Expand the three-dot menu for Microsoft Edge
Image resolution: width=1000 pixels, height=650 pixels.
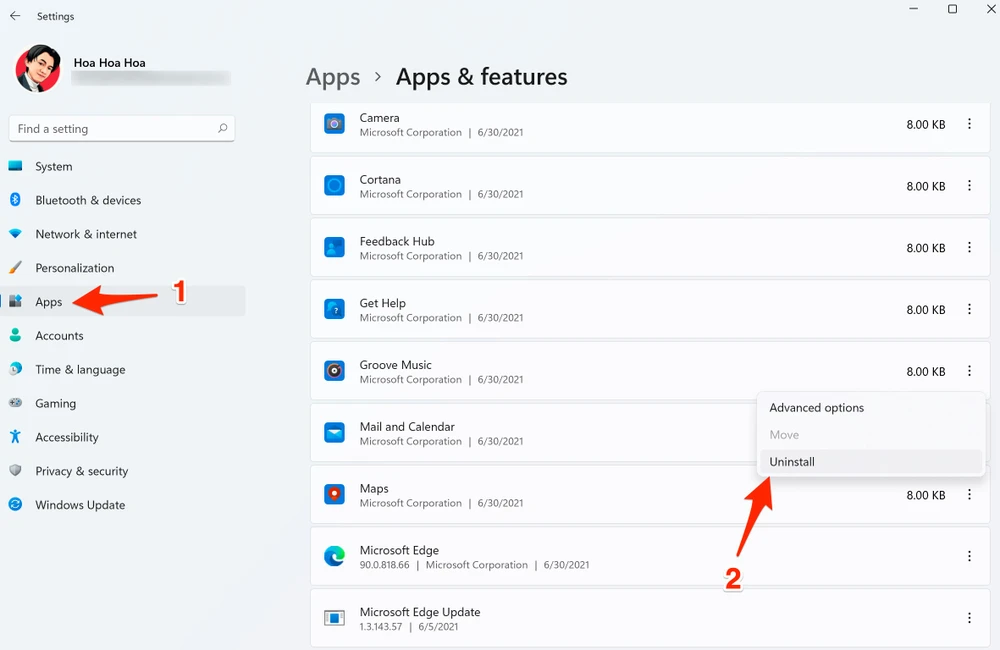(x=969, y=557)
